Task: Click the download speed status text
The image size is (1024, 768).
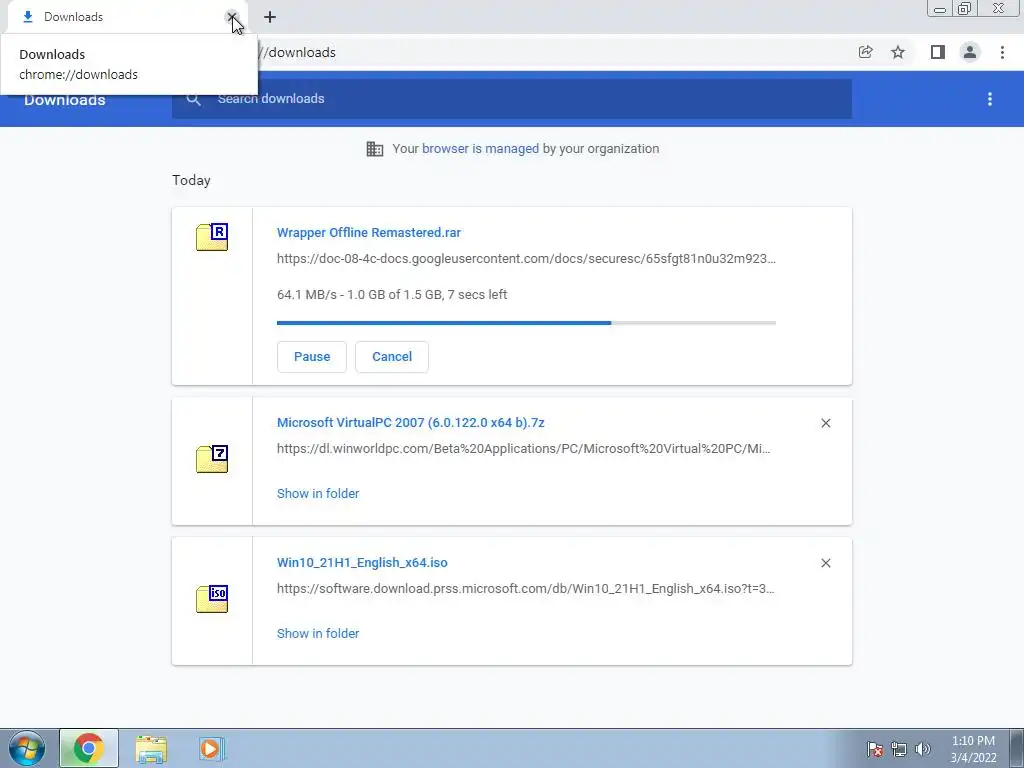Action: click(392, 295)
